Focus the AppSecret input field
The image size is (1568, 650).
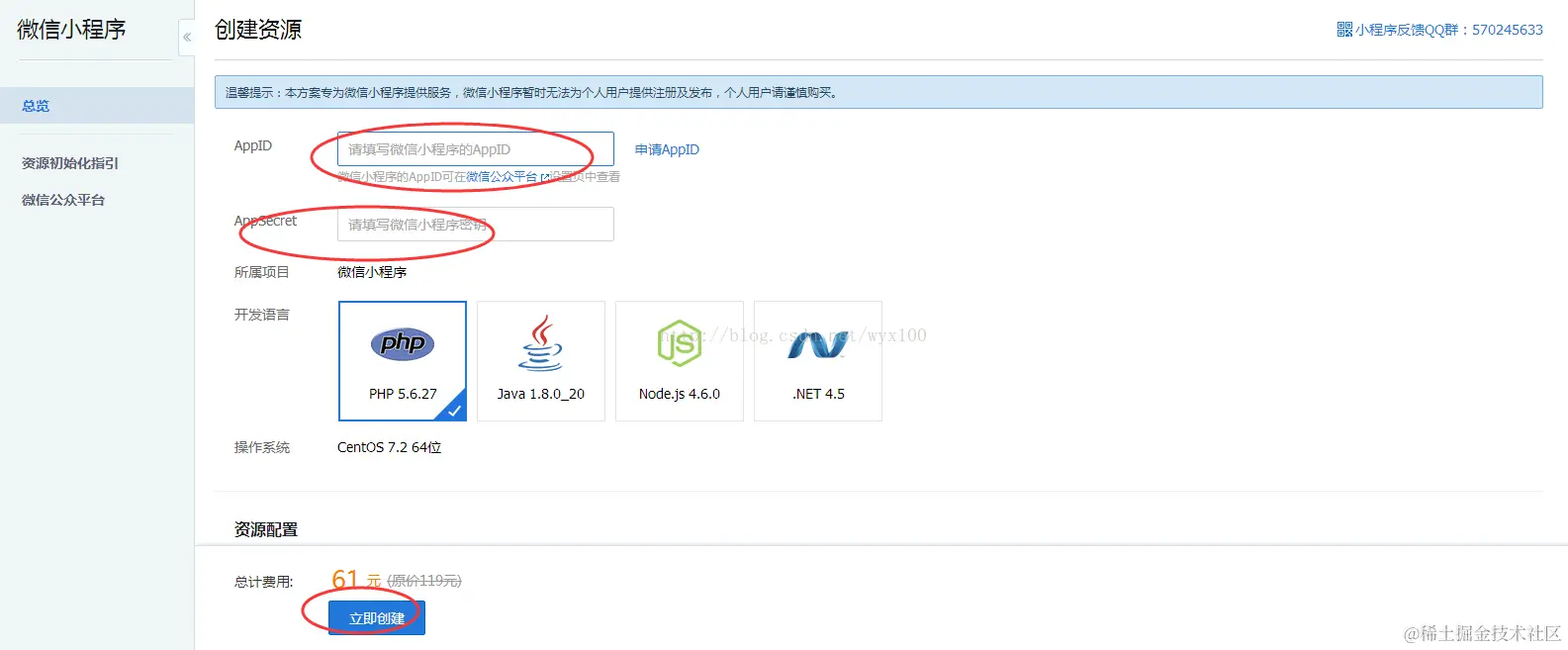click(476, 225)
